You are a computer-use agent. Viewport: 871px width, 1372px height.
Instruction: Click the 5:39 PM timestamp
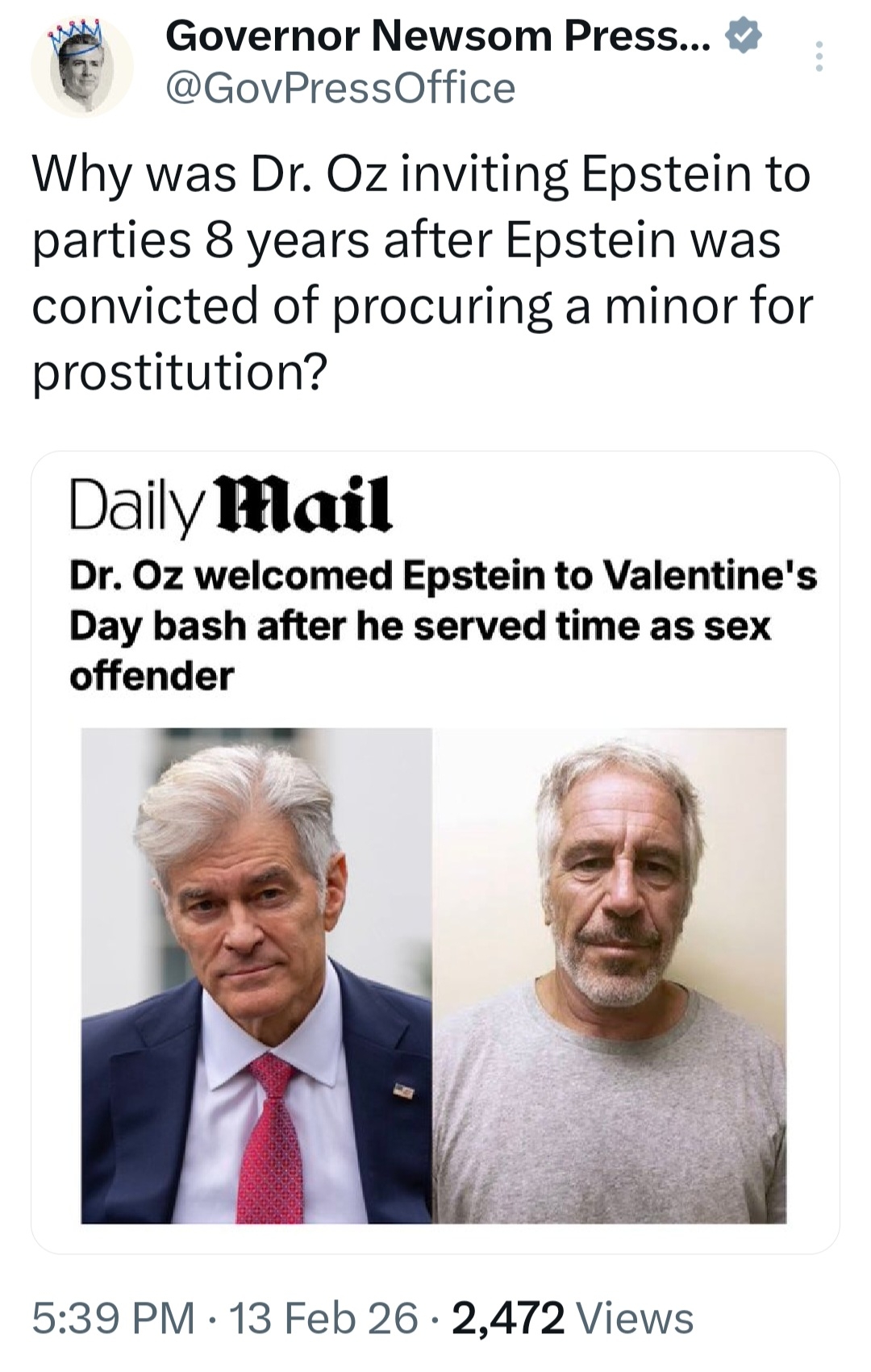point(114,1318)
